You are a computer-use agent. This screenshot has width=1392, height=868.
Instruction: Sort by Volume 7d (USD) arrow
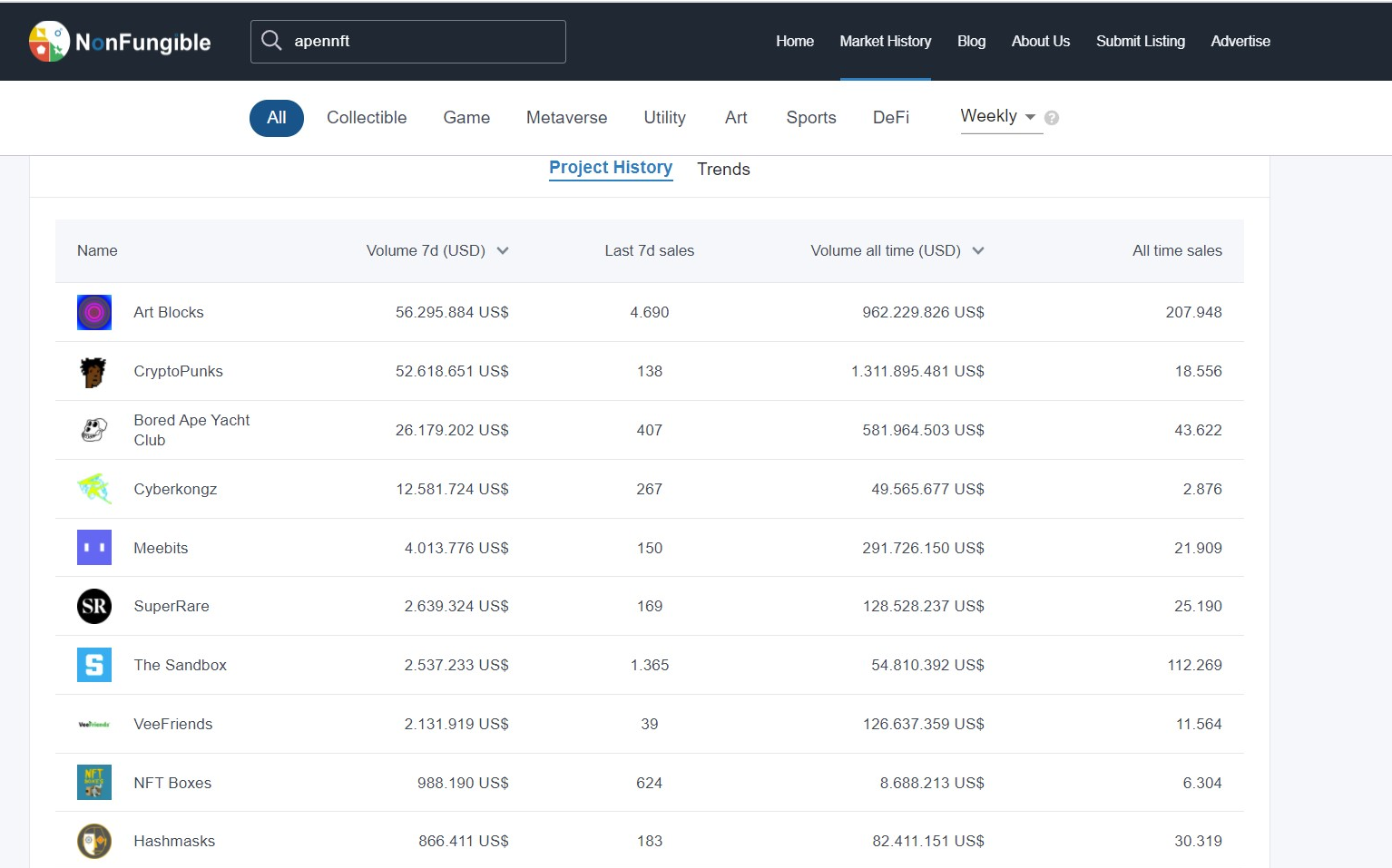coord(503,251)
